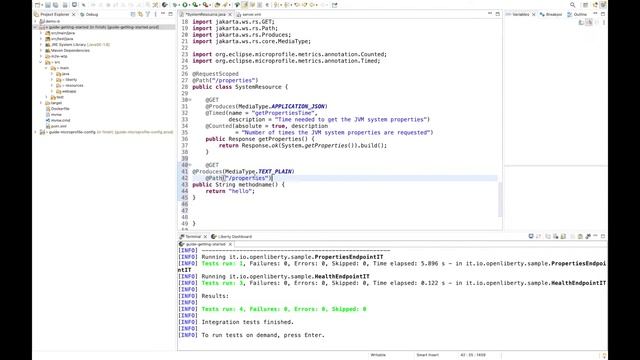Click Smart Insert status bar entry

pos(427,355)
